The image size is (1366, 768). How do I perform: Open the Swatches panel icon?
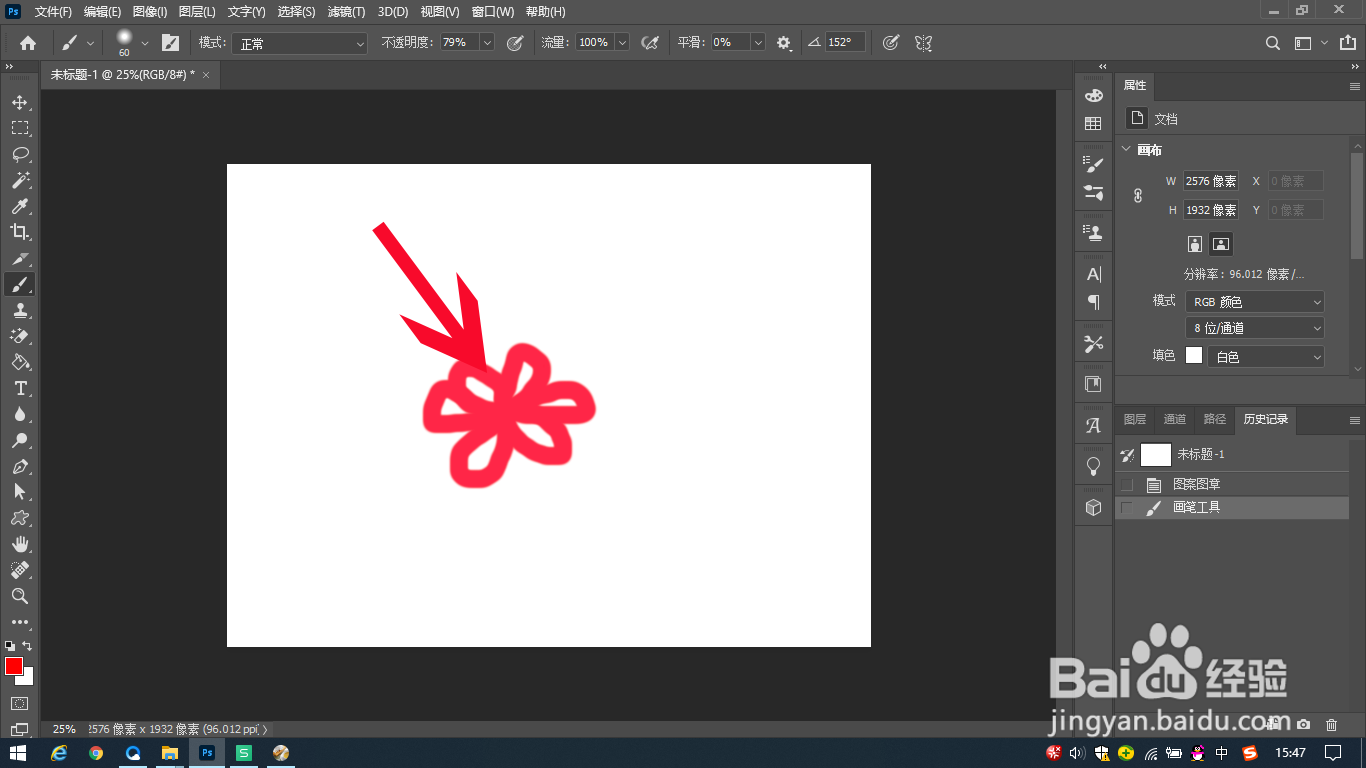[x=1093, y=124]
